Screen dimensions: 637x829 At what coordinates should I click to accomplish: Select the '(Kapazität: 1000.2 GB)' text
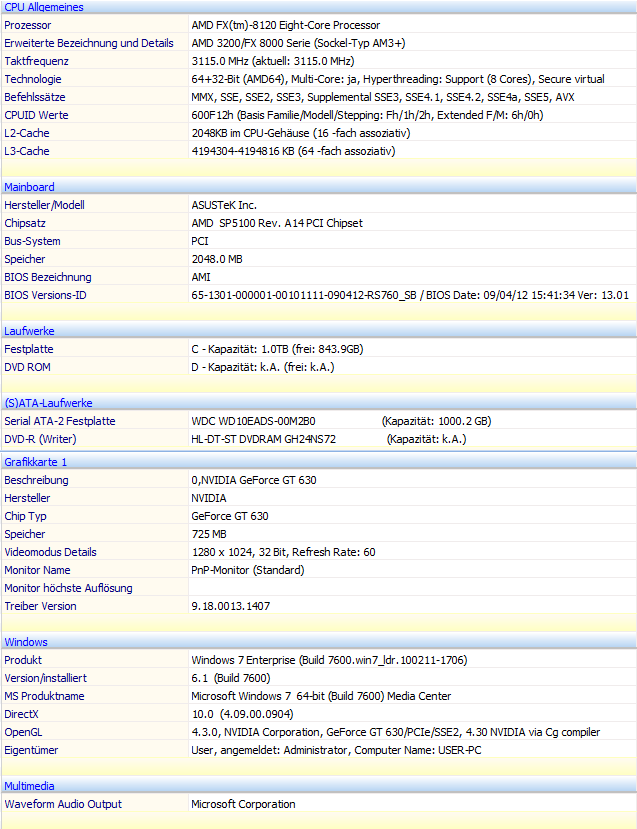pos(437,420)
